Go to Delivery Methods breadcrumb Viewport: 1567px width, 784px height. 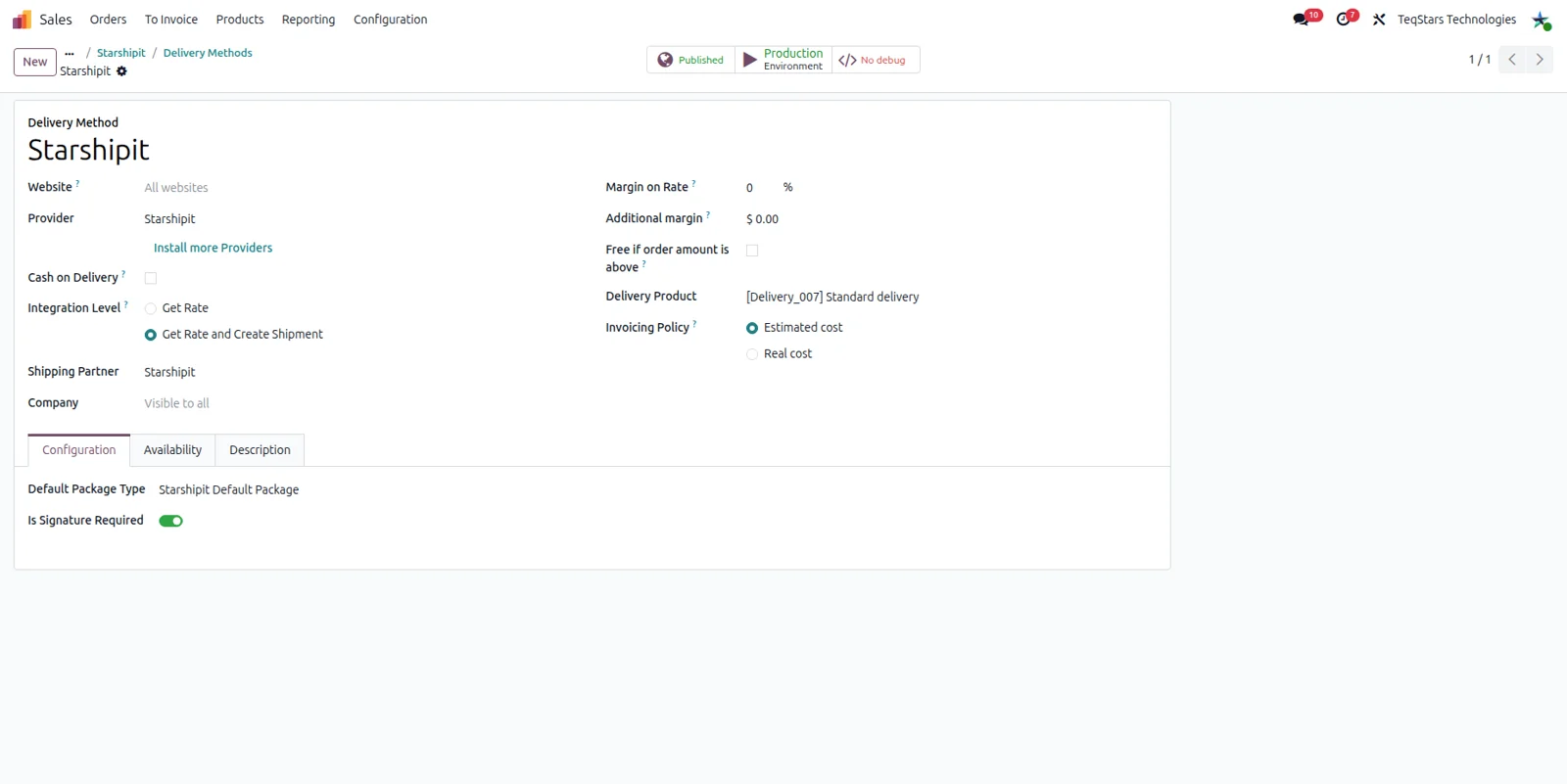pos(208,53)
